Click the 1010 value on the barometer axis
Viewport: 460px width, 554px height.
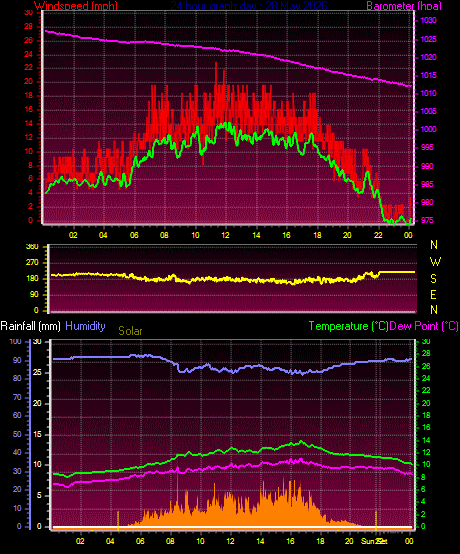coord(428,93)
